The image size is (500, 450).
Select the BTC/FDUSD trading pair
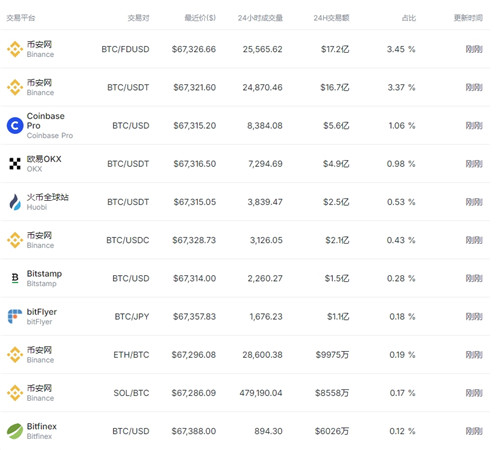125,49
